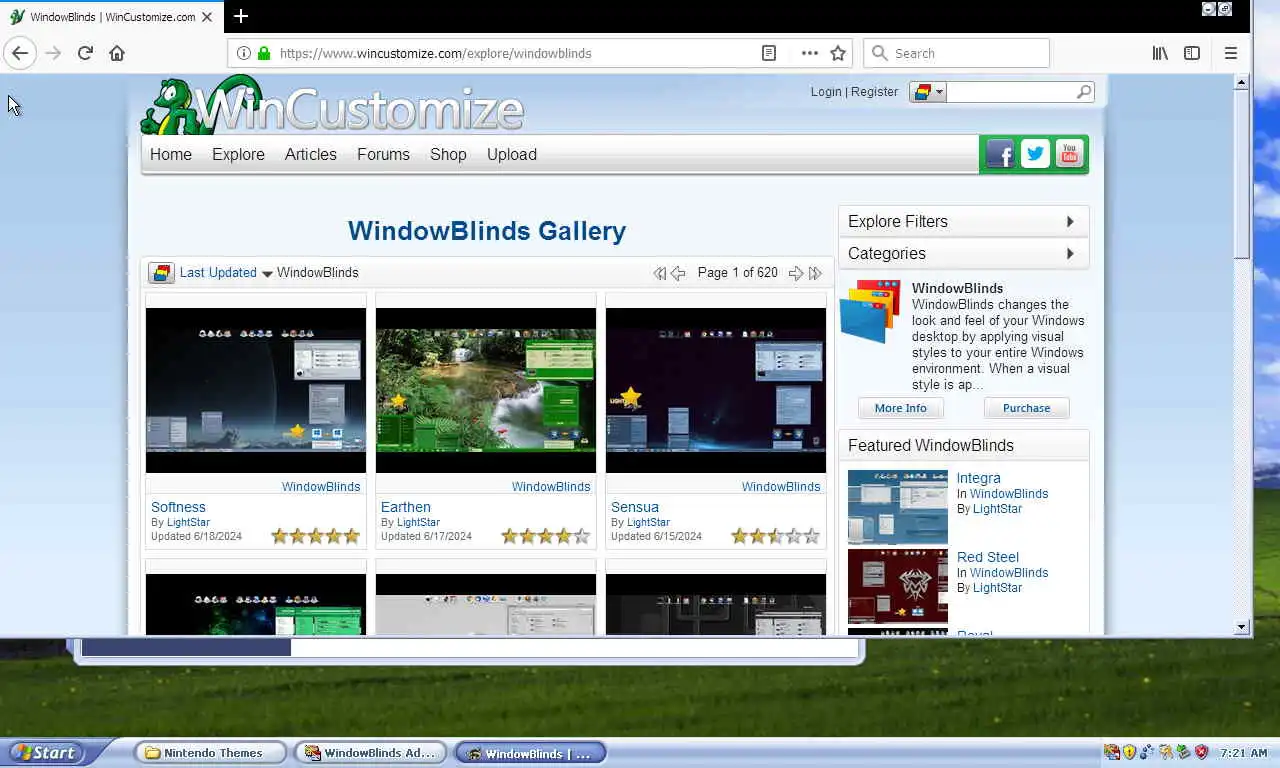Show site information icon in address bar
The height and width of the screenshot is (768, 1280).
click(x=243, y=53)
